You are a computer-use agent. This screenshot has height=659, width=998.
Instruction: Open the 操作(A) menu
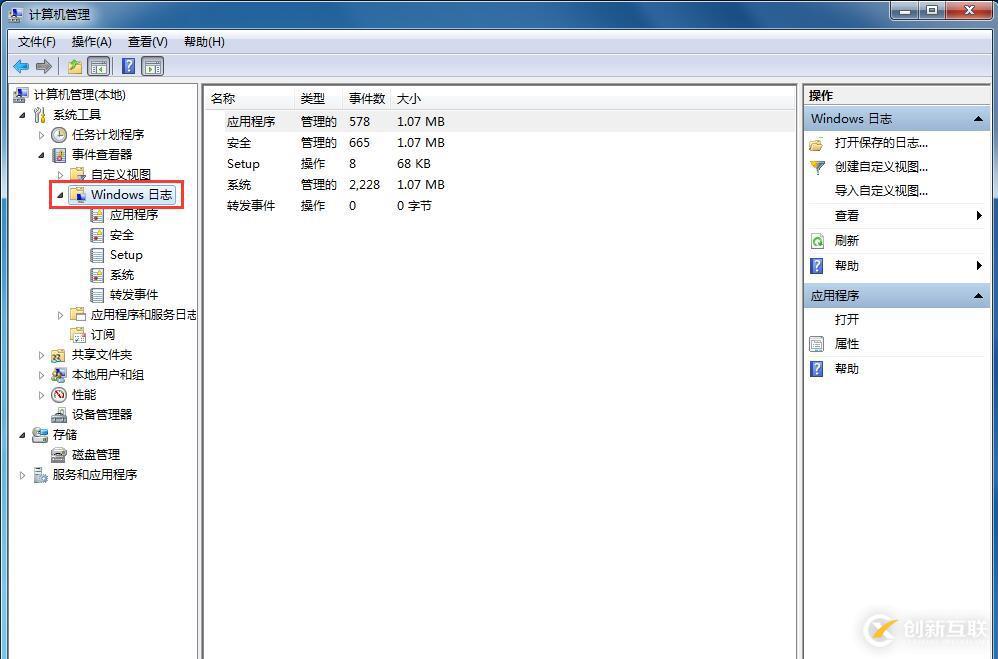pyautogui.click(x=92, y=42)
